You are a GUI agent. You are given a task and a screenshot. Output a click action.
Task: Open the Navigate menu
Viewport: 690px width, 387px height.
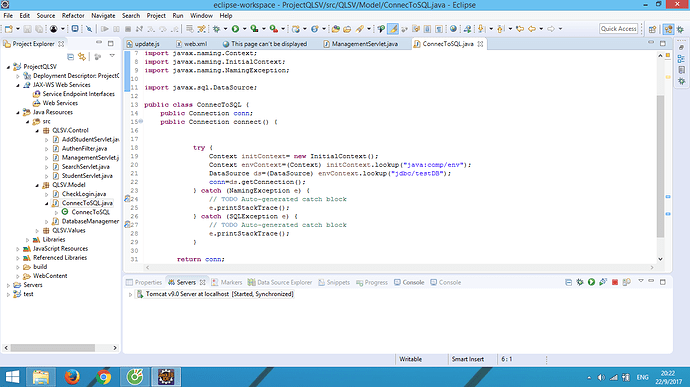tap(103, 15)
